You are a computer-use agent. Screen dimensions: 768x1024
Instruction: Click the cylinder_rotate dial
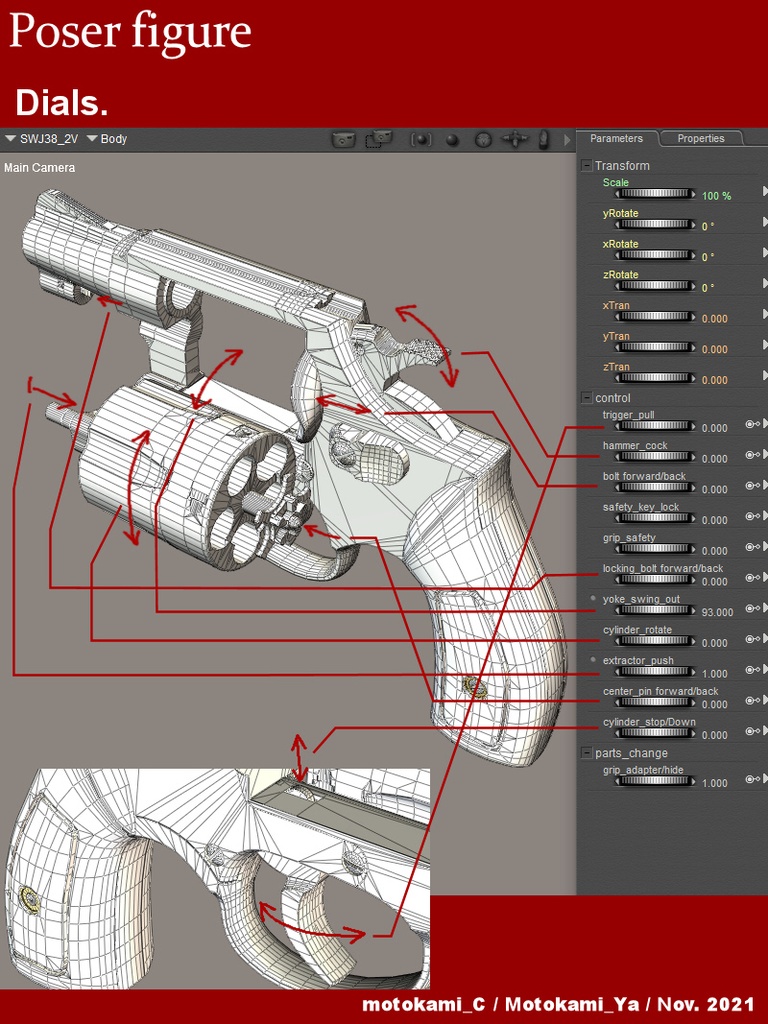655,641
